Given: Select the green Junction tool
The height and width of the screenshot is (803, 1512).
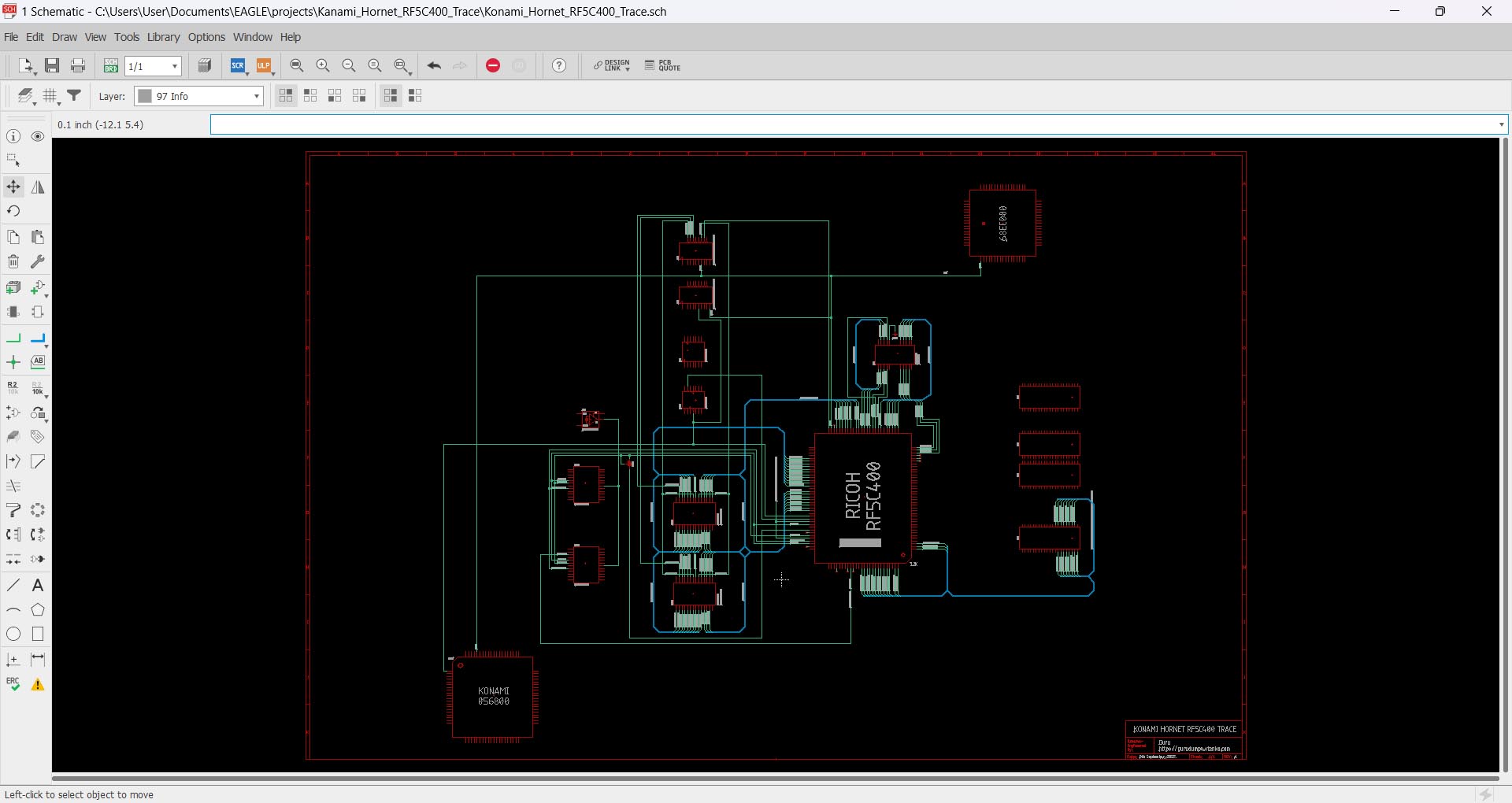Looking at the screenshot, I should (13, 362).
